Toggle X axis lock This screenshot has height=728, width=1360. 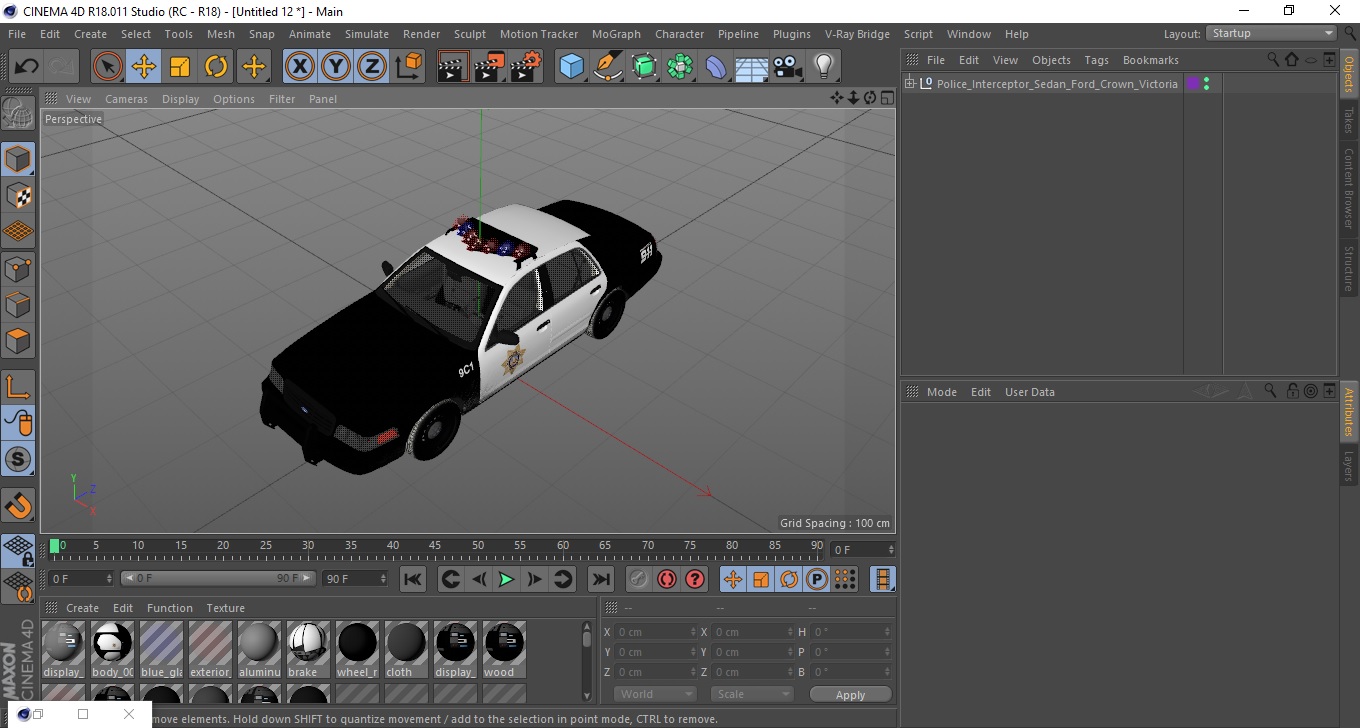pyautogui.click(x=300, y=67)
